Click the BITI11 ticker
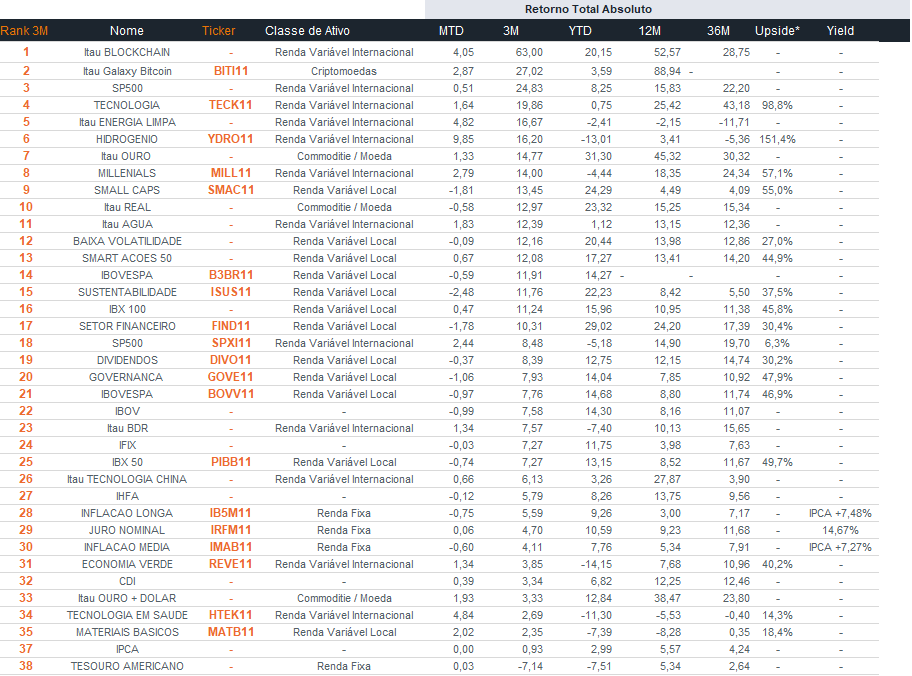 coord(231,71)
